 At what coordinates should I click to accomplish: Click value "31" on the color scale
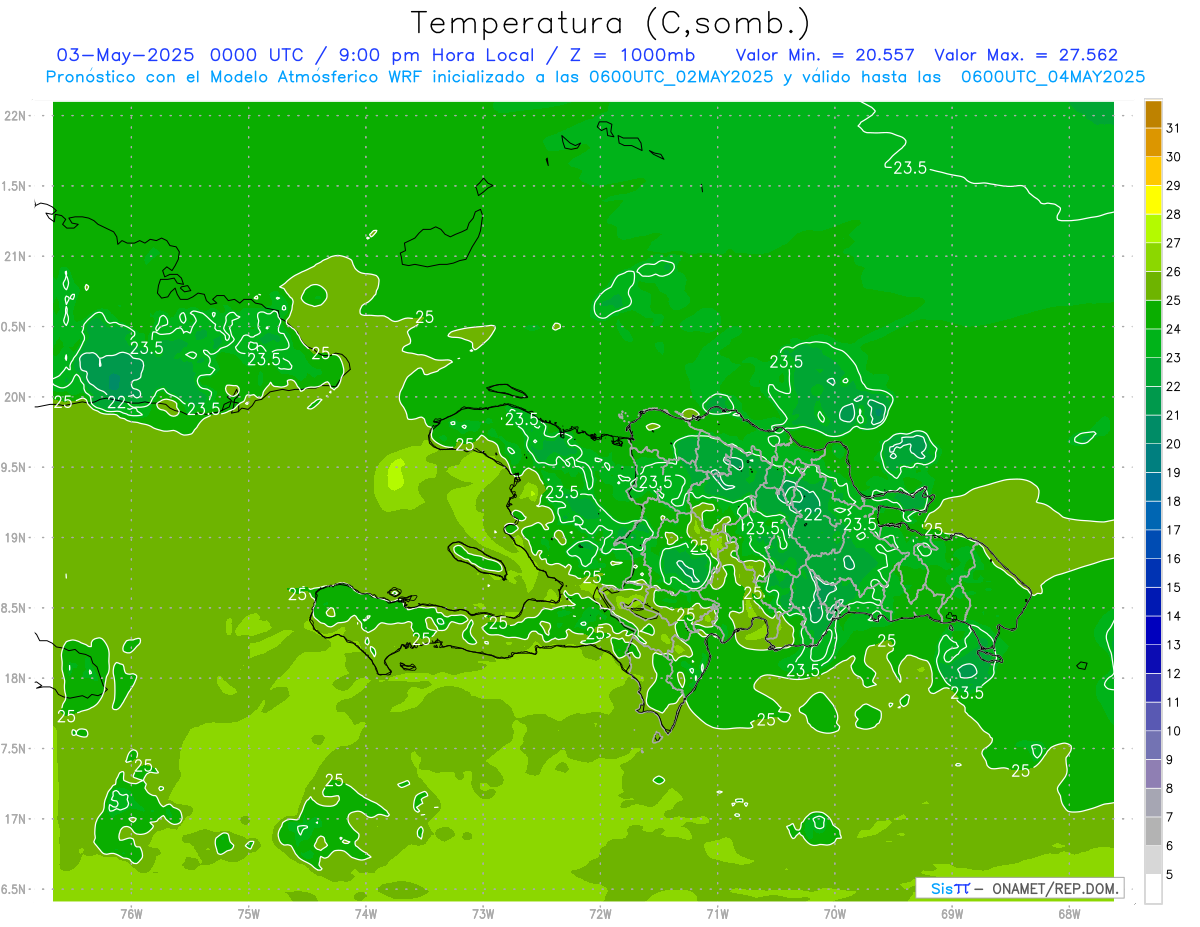point(1173,128)
